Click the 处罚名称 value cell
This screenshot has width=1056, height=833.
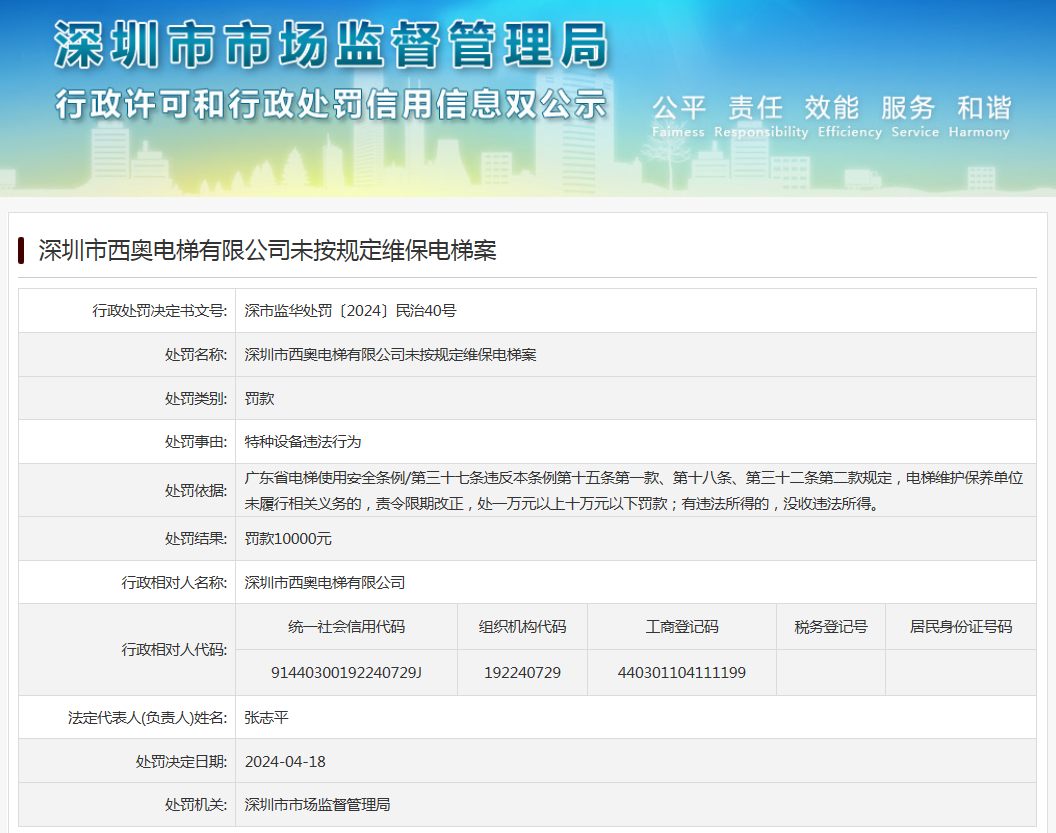click(390, 355)
